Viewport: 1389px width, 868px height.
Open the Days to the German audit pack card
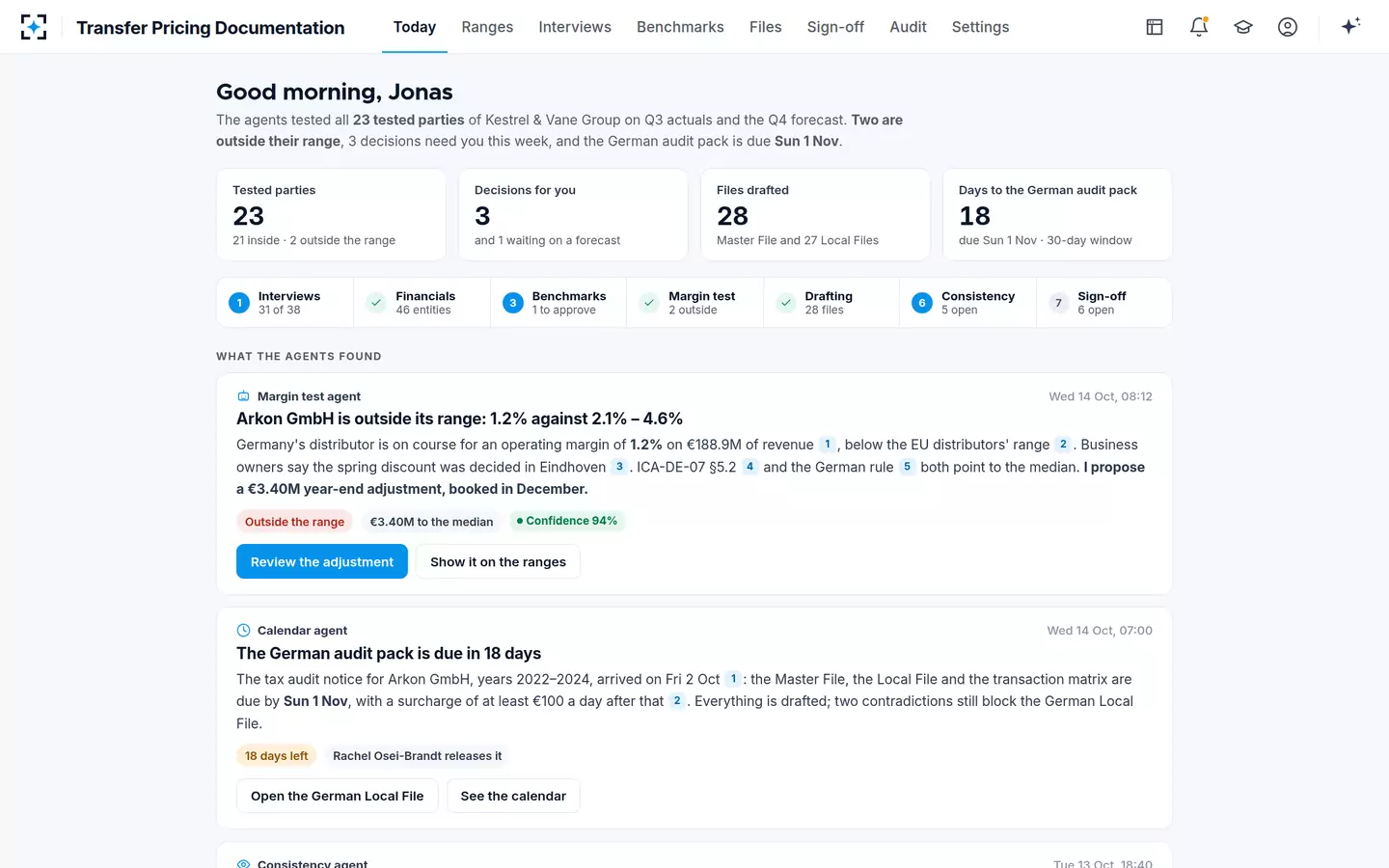[1057, 215]
